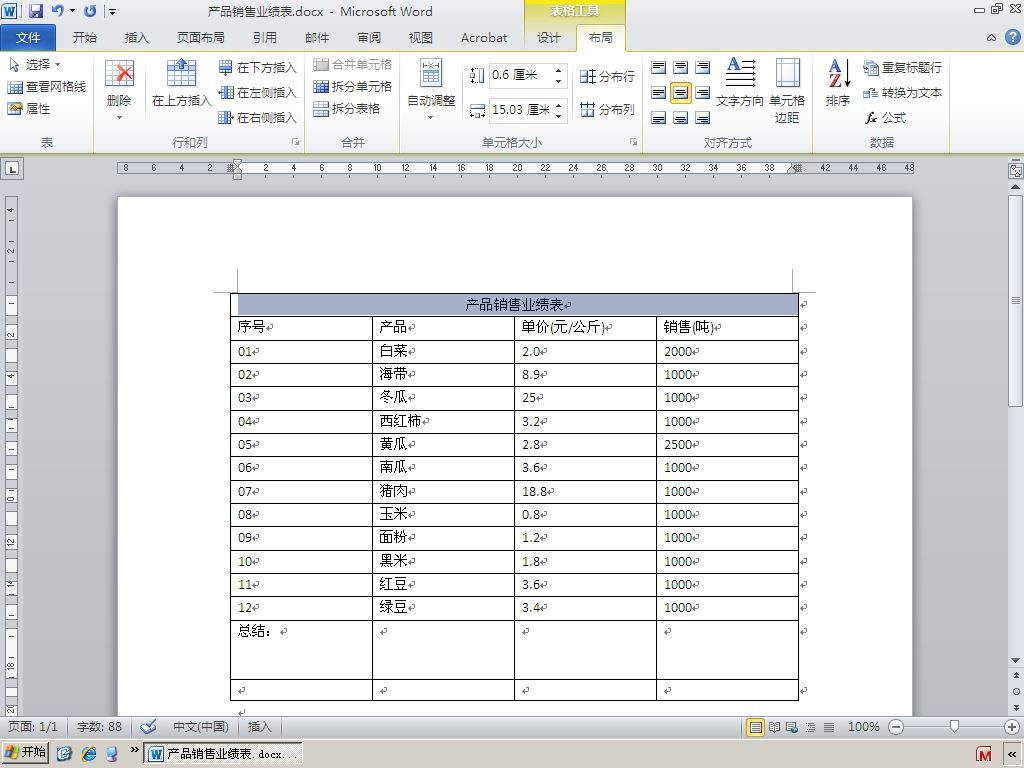Switch to the Acrobat tab

pyautogui.click(x=484, y=38)
